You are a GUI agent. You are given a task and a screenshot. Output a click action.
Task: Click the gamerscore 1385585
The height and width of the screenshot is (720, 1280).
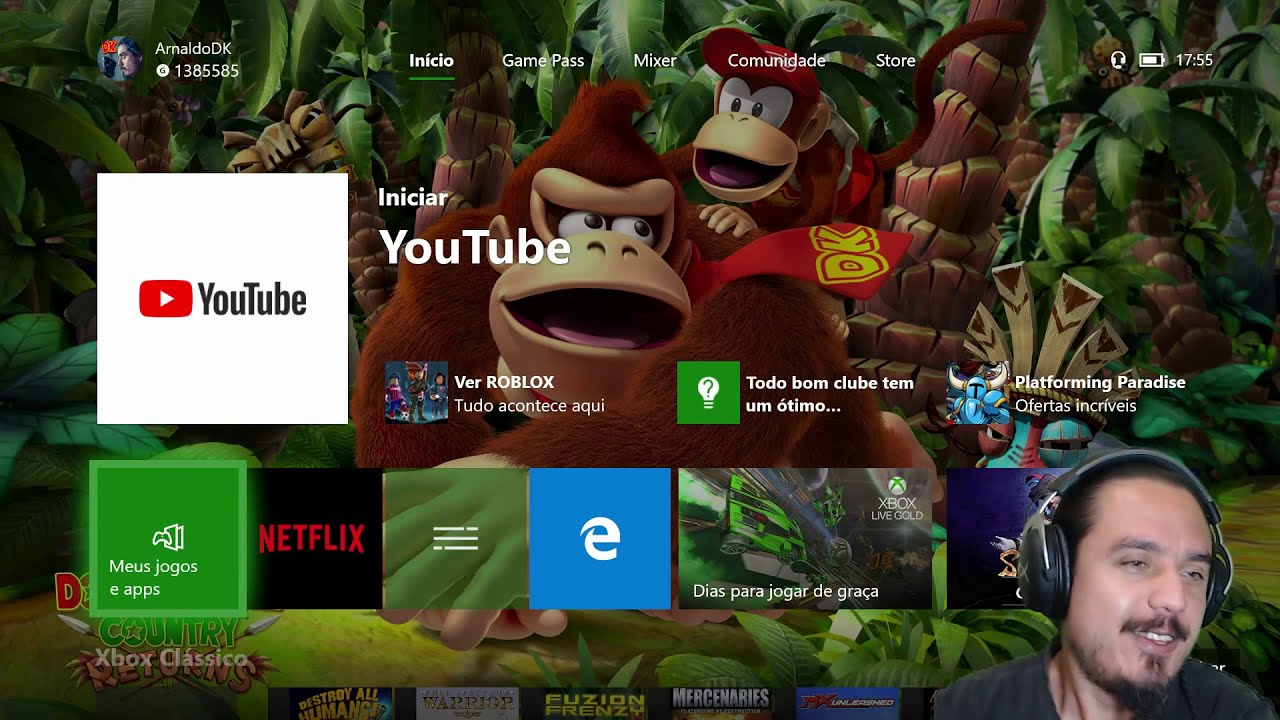206,71
